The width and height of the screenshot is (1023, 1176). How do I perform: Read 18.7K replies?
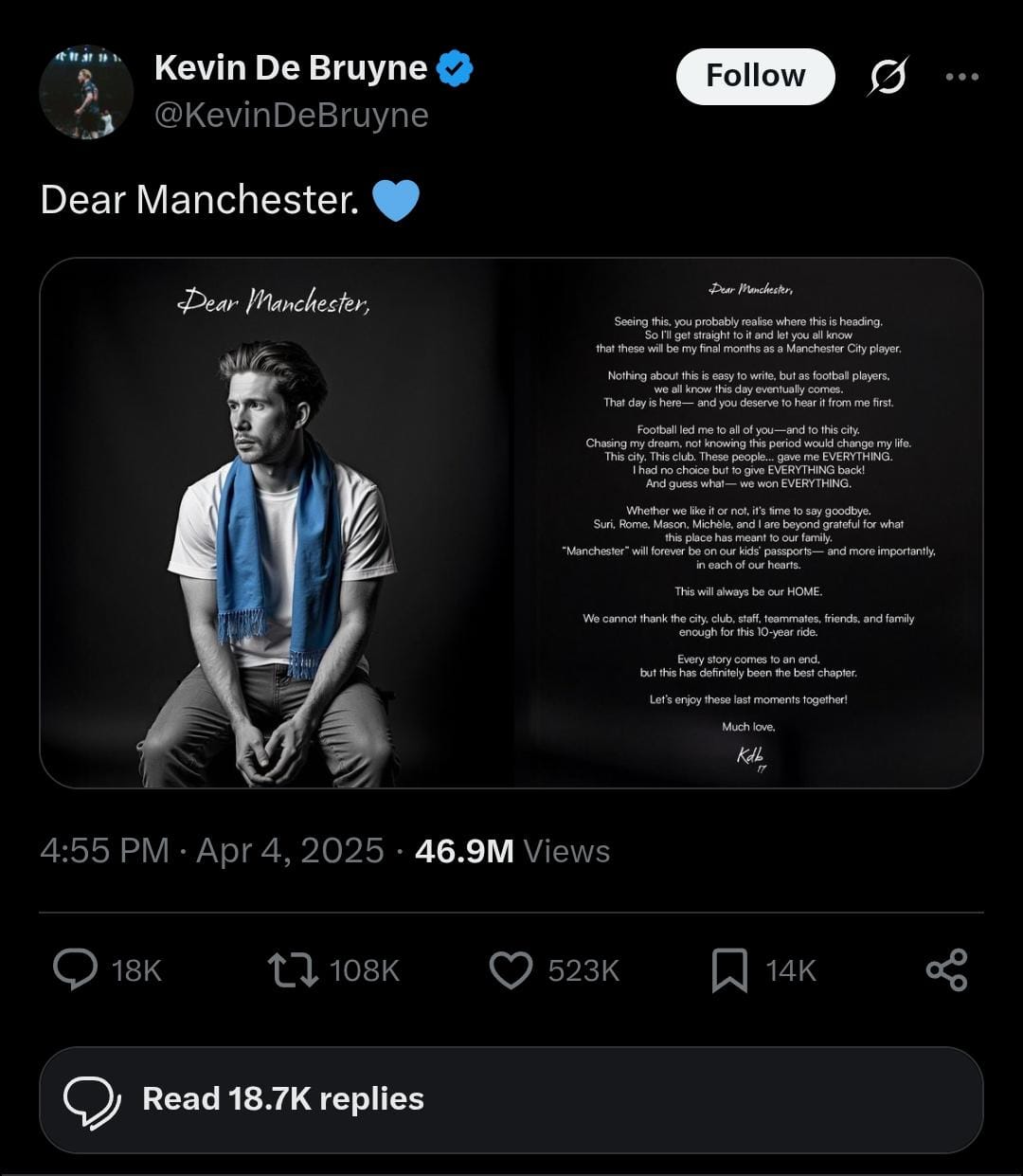click(x=282, y=1099)
